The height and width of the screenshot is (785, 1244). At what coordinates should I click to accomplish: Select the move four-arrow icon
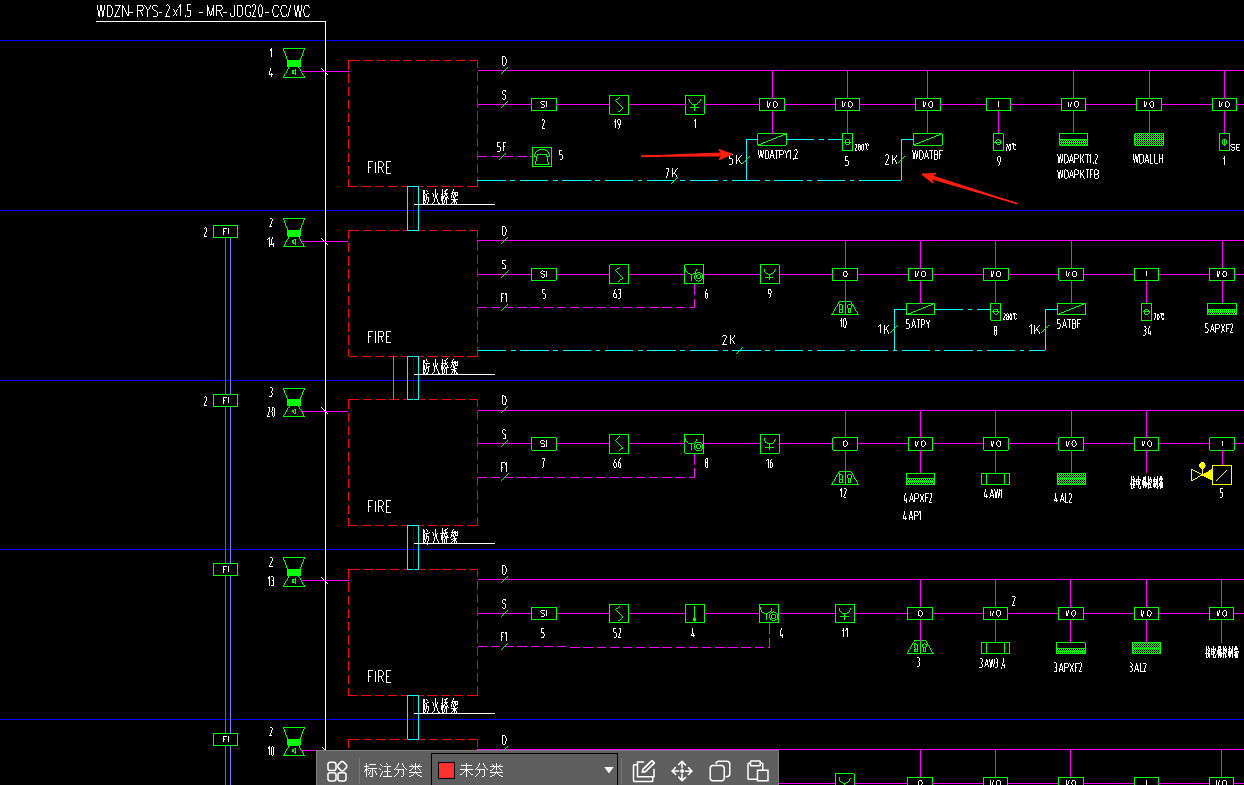pyautogui.click(x=682, y=771)
